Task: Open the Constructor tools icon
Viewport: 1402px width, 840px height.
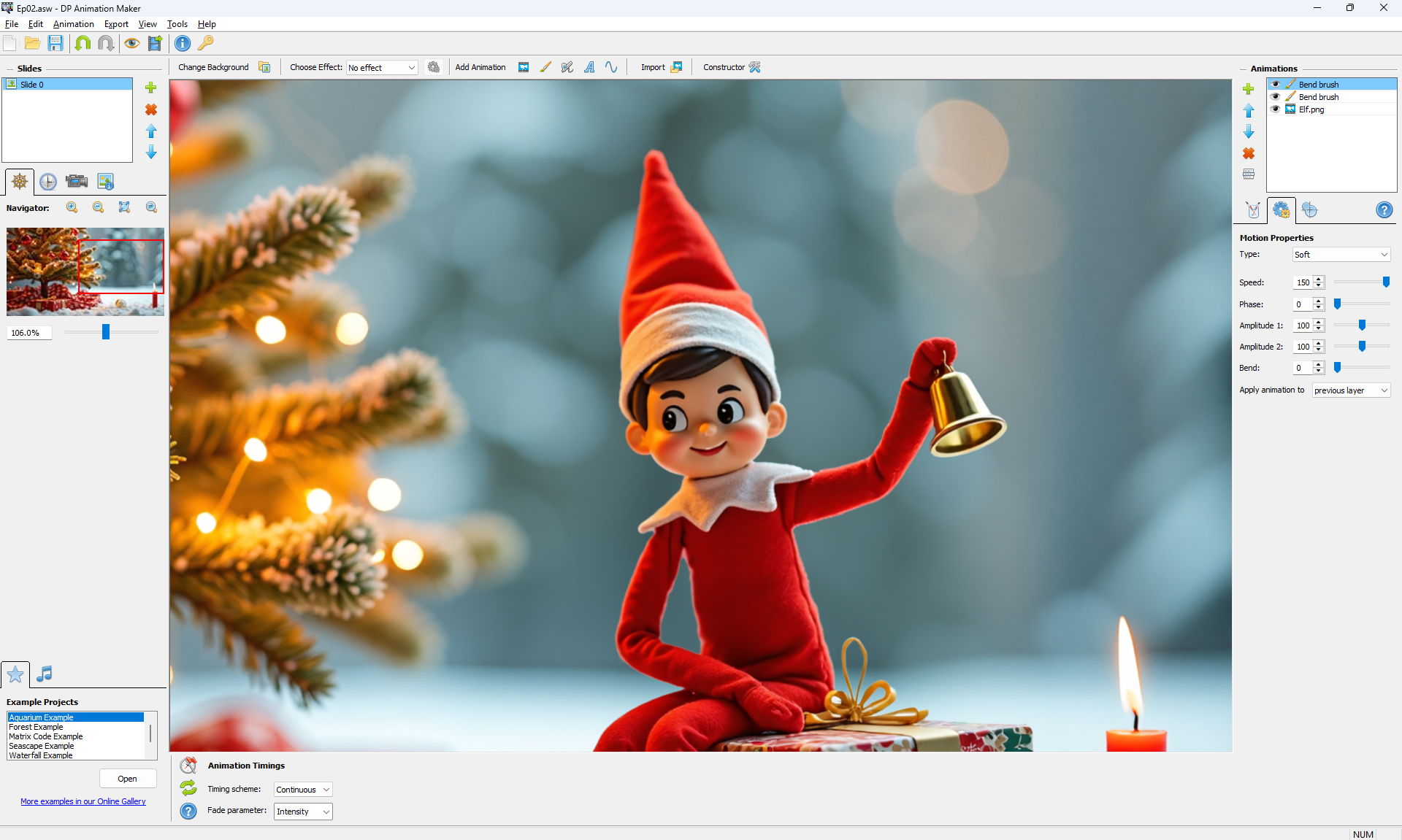Action: [x=755, y=67]
